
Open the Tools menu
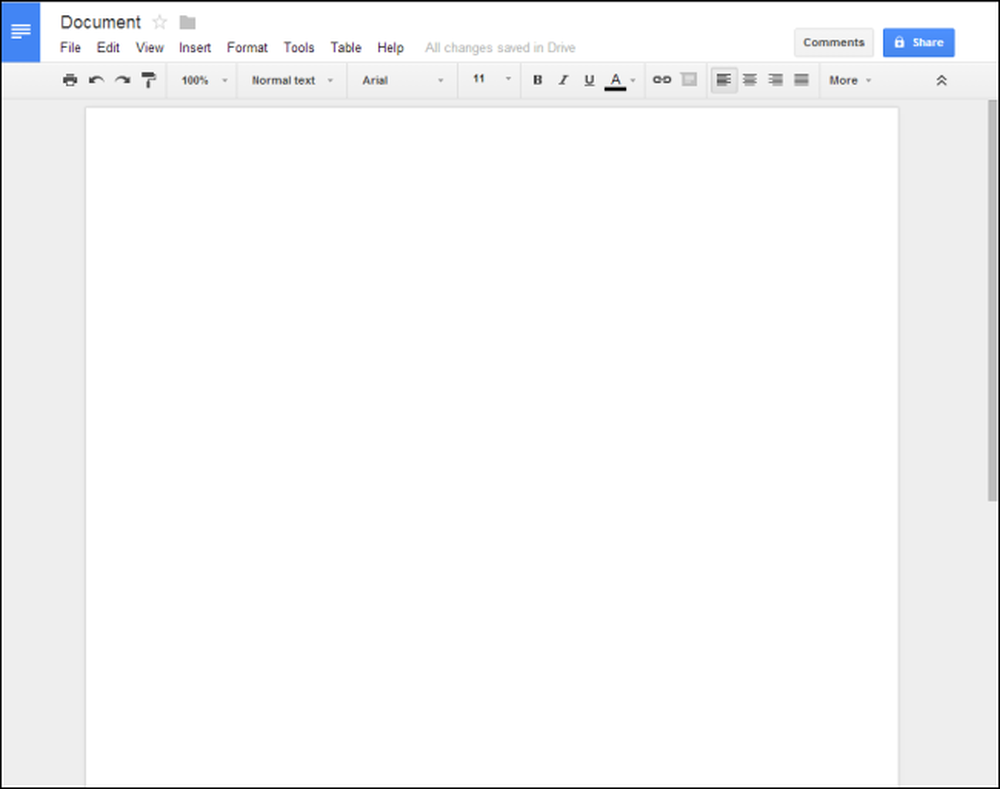coord(299,48)
